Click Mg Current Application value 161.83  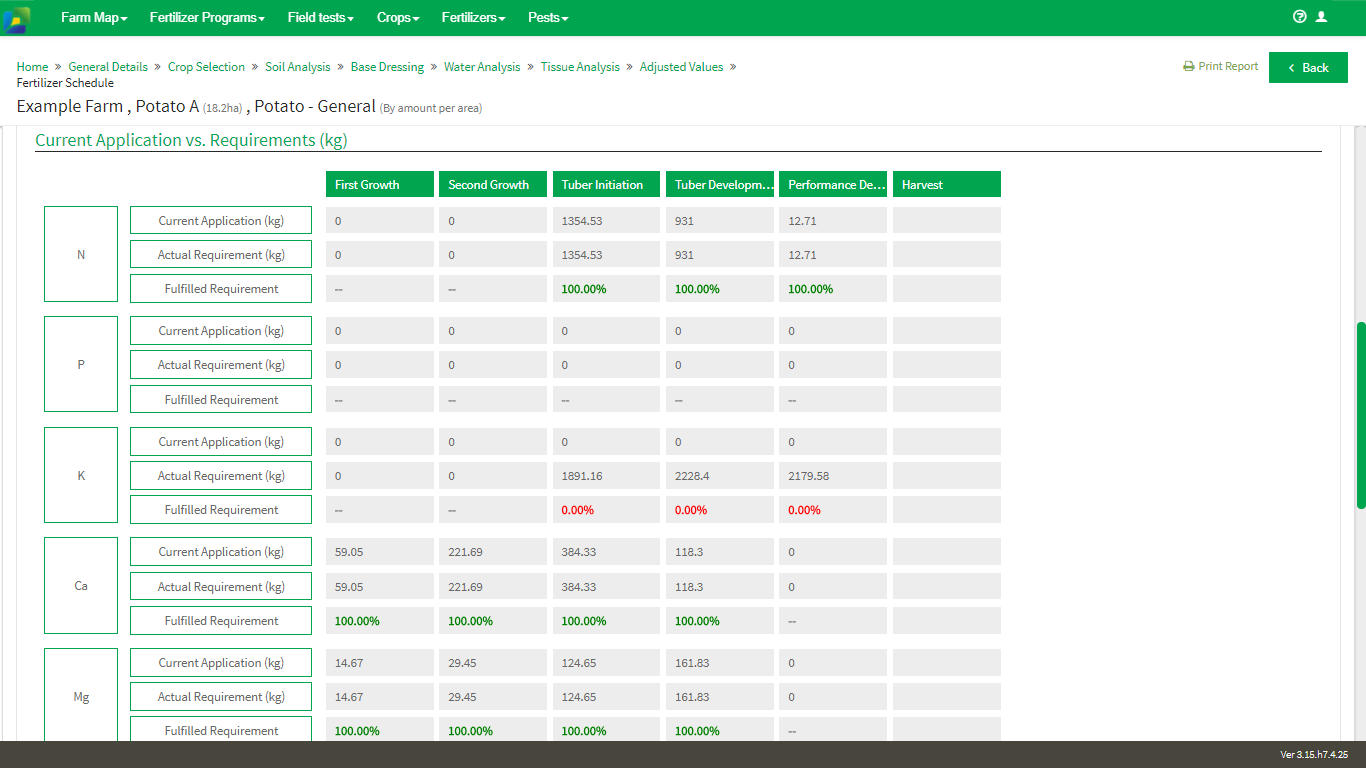pos(720,663)
